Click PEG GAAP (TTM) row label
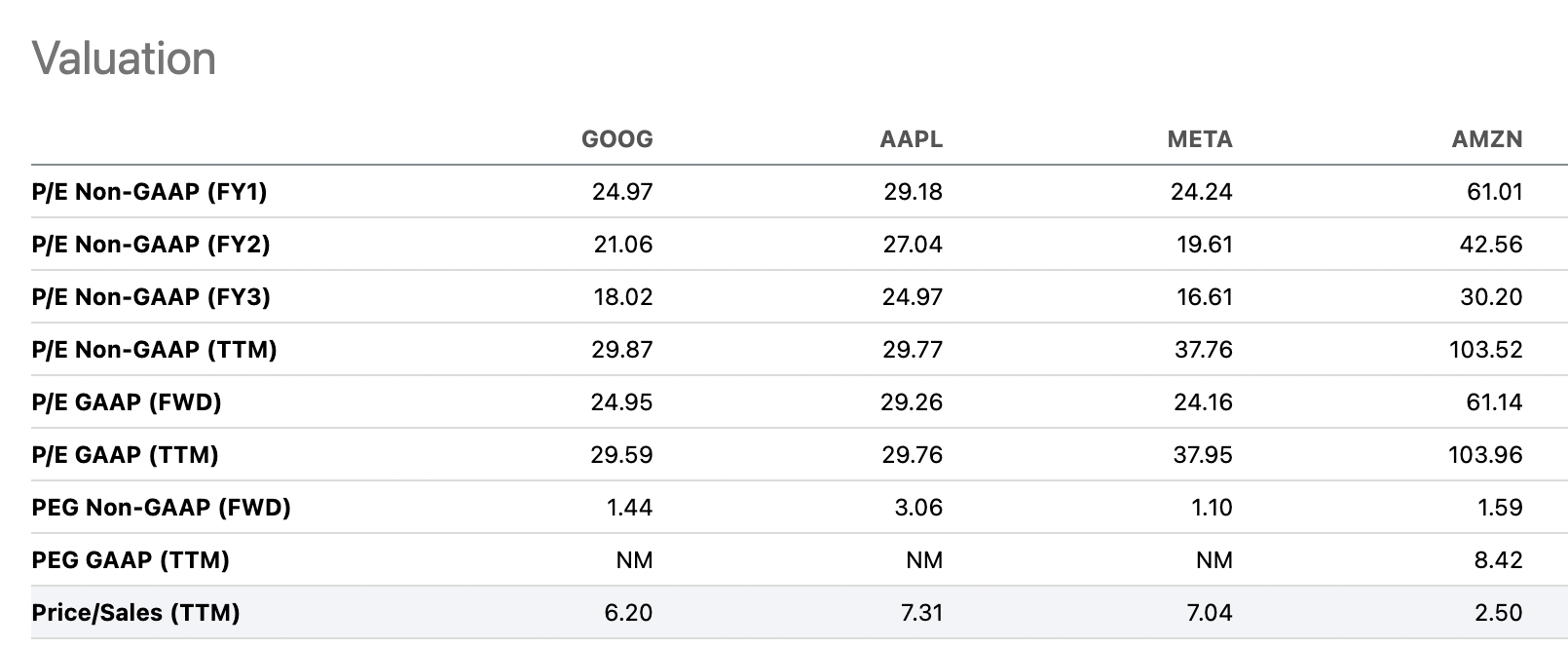 coord(131,560)
